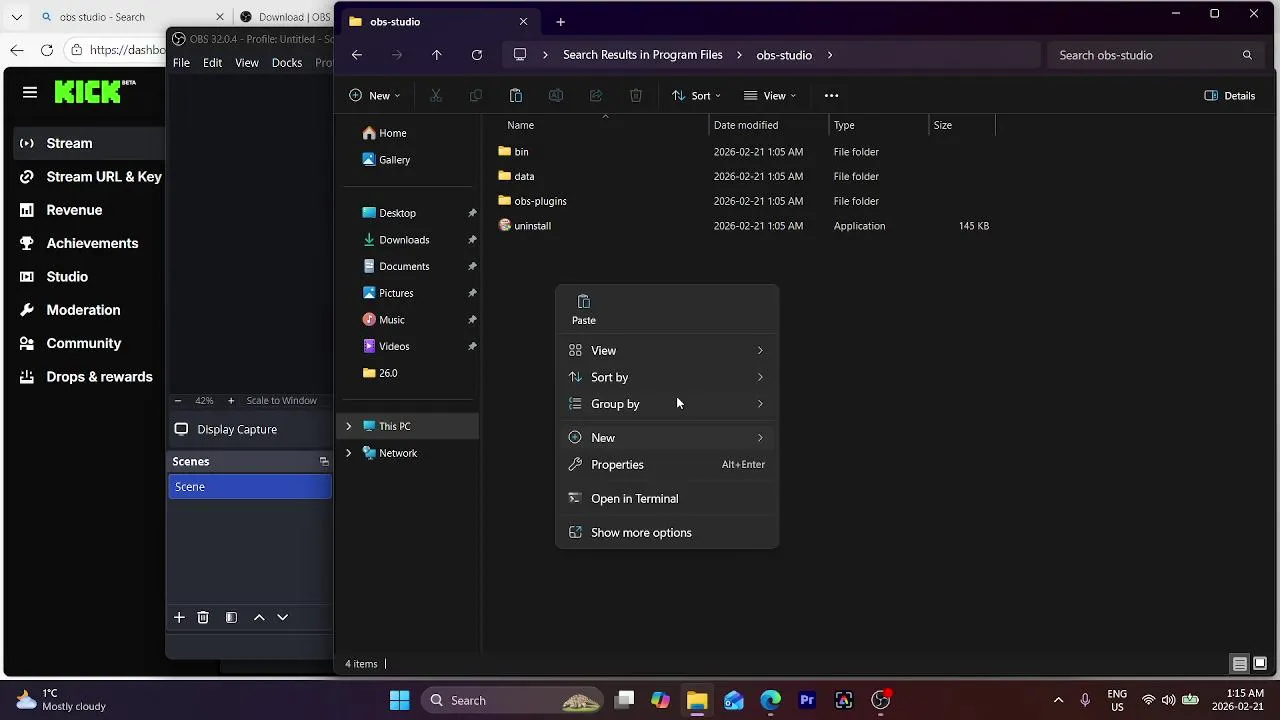Open the View dropdown in toolbar
This screenshot has height=720, width=1280.
coord(770,96)
